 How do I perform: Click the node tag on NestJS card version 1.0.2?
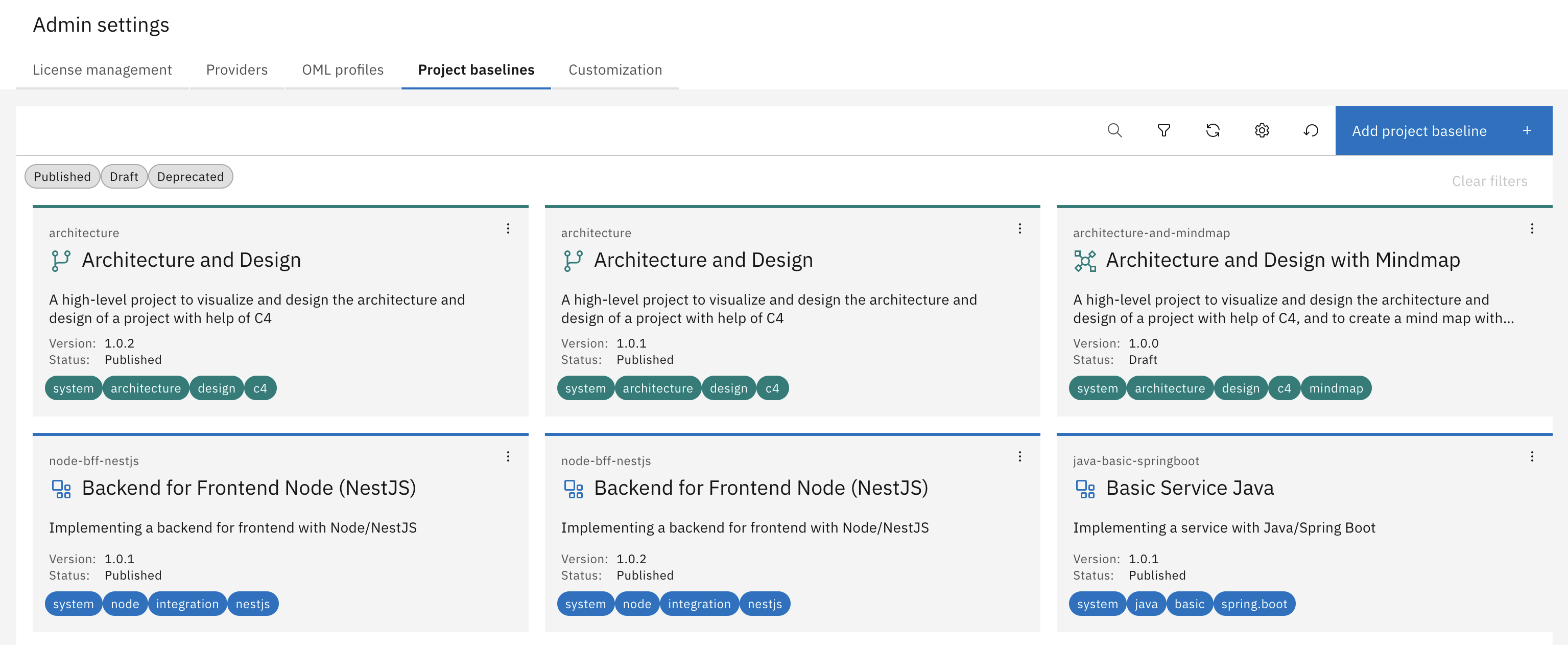point(637,604)
